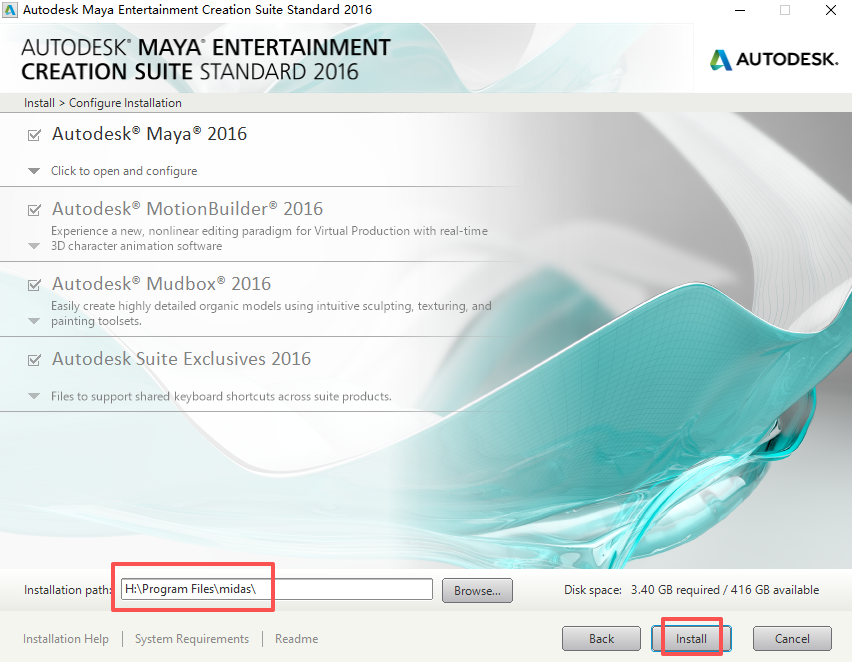Uncheck Autodesk Suite Exclusives 2016 checkbox
The width and height of the screenshot is (852, 662).
coord(34,360)
